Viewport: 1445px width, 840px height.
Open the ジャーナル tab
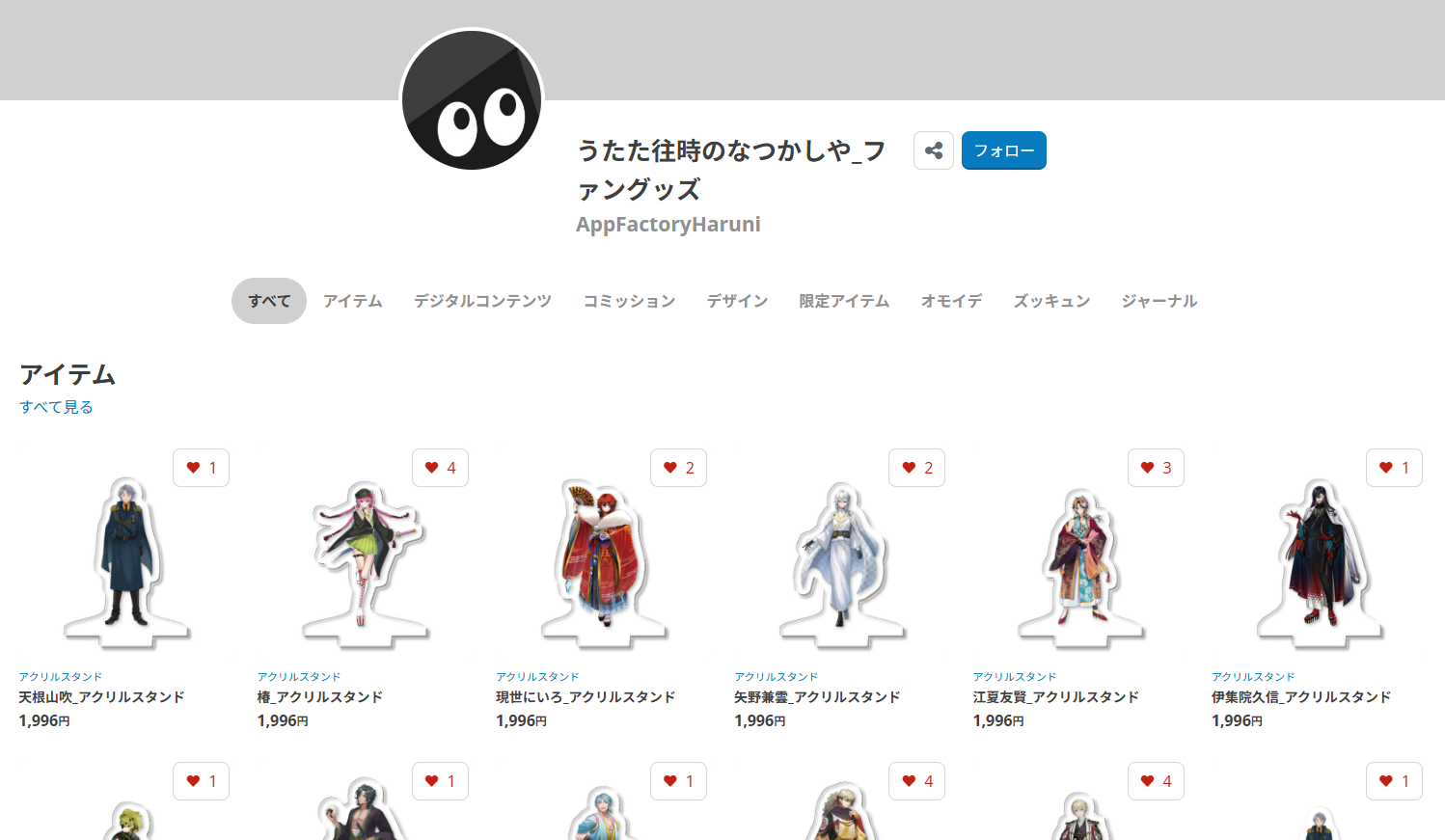click(x=1159, y=301)
